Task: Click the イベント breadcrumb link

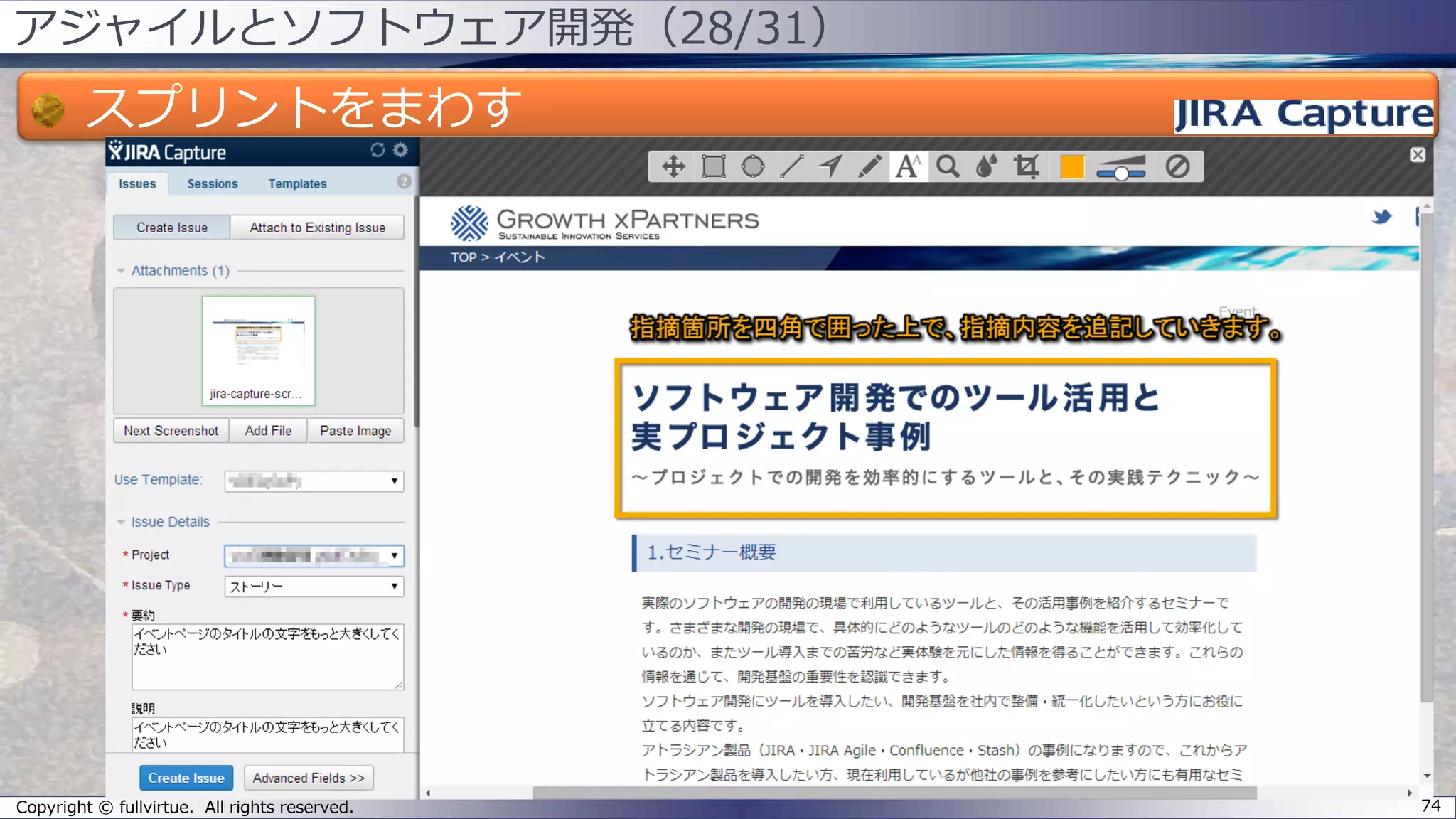Action: tap(520, 257)
